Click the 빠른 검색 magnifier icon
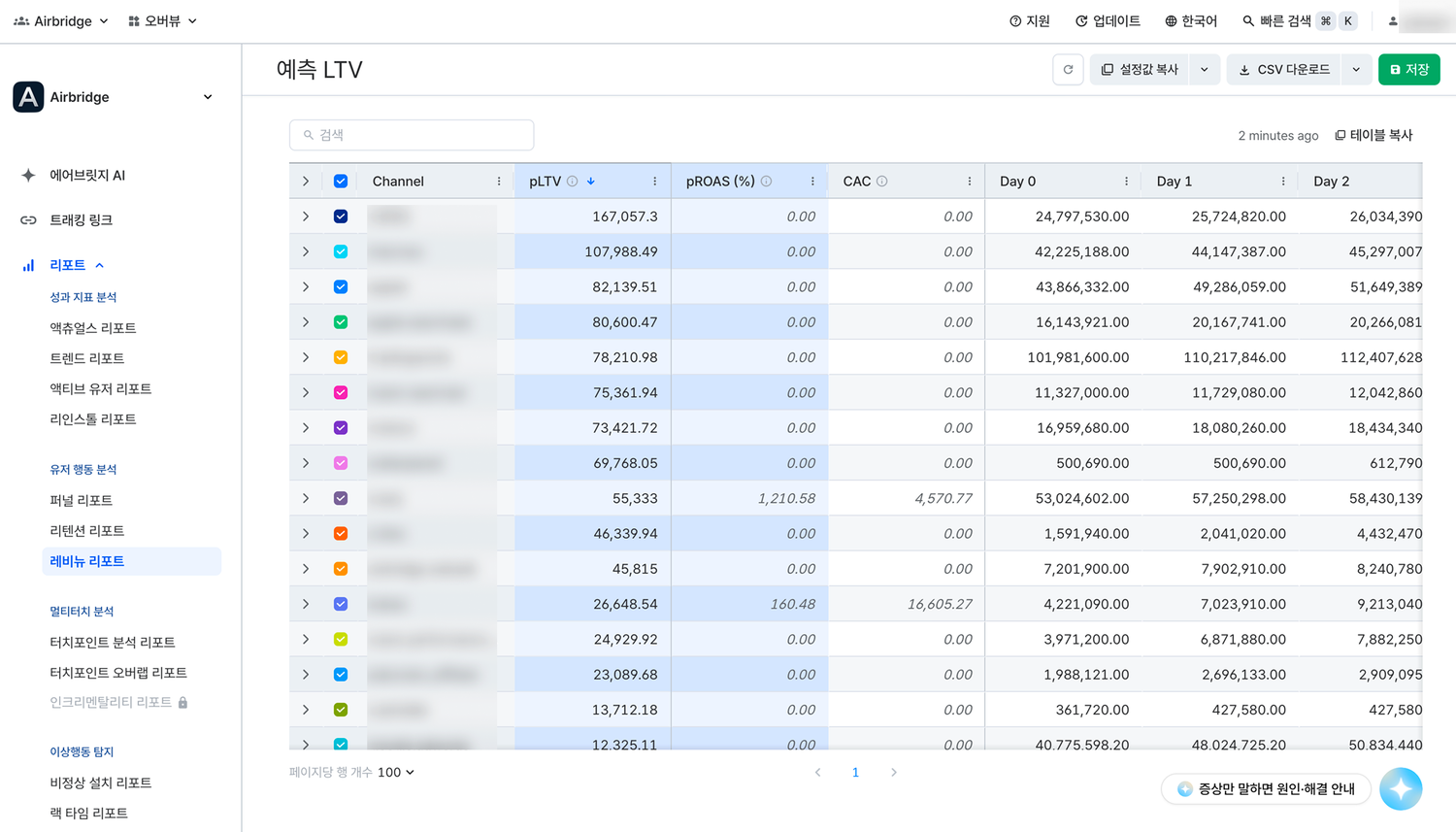 (1248, 21)
